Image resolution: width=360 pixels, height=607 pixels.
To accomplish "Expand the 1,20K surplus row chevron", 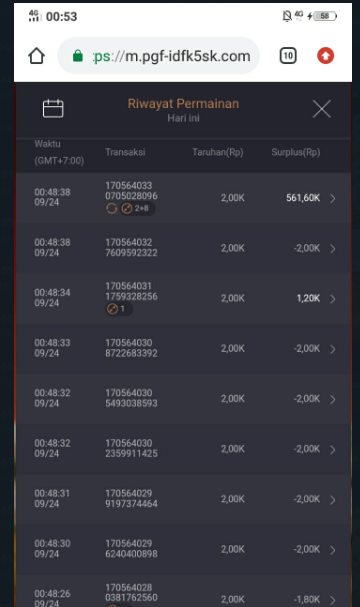I will click(x=333, y=299).
